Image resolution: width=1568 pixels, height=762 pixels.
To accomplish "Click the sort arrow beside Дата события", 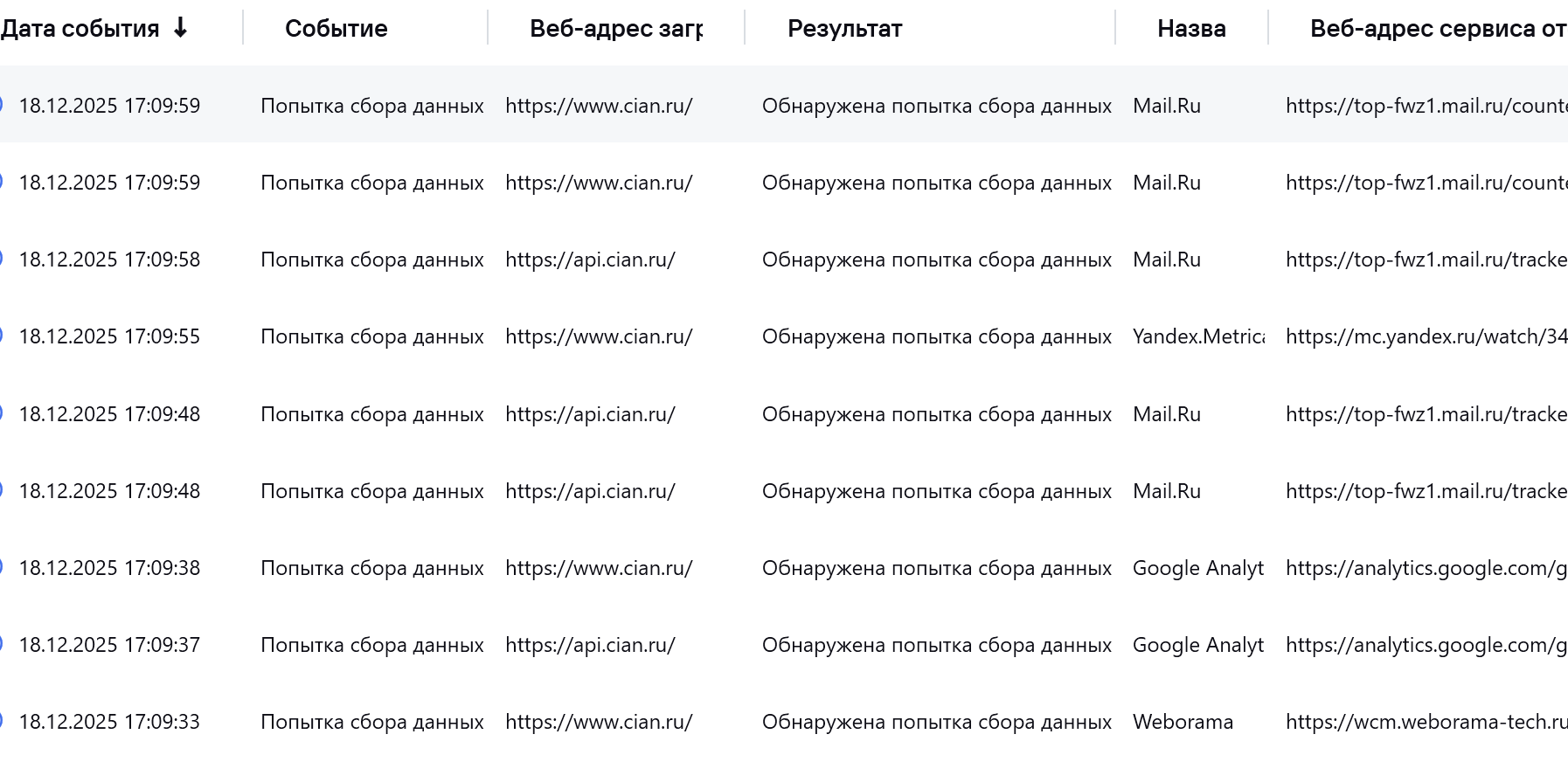I will (x=180, y=28).
